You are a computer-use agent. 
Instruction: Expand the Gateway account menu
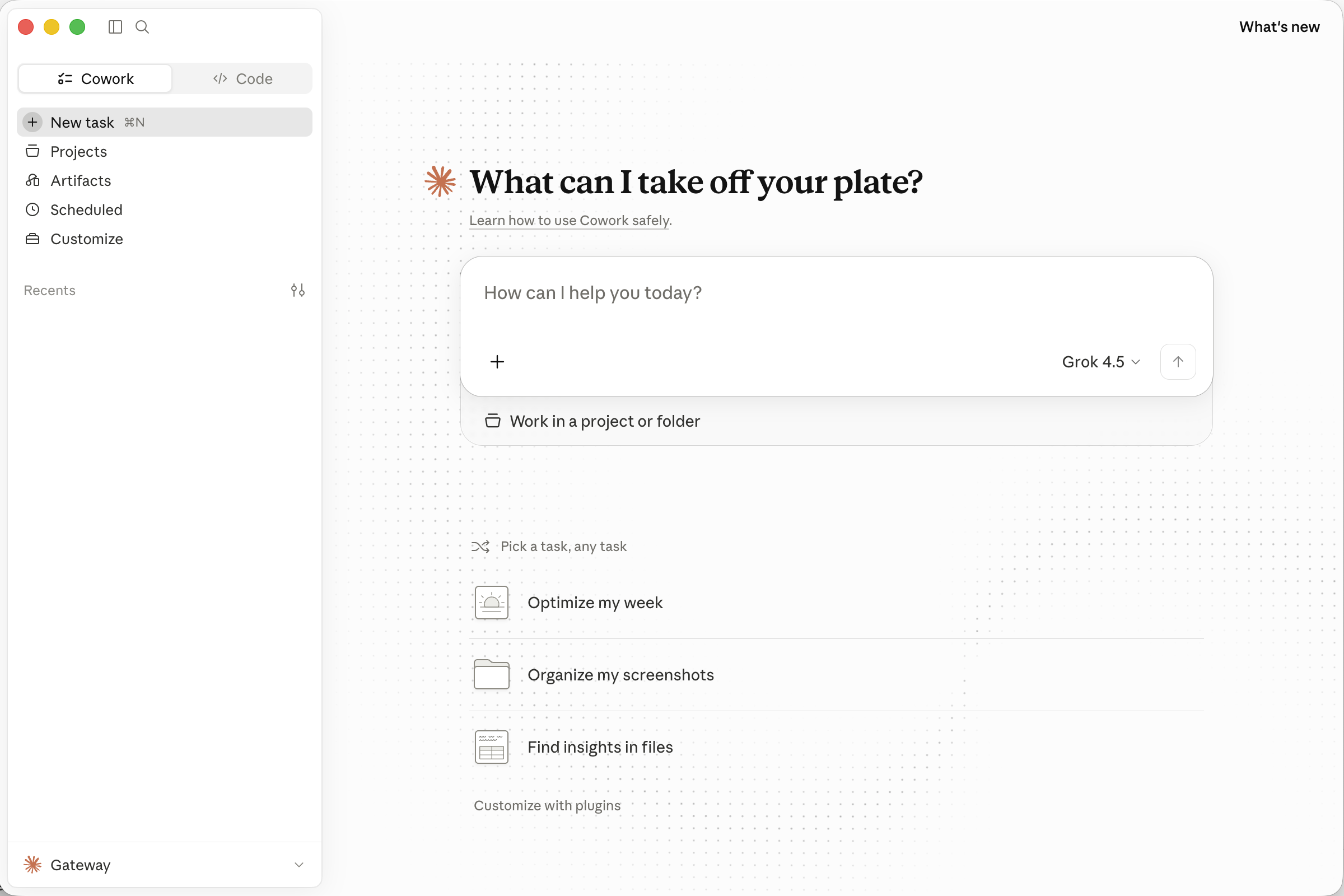tap(165, 865)
